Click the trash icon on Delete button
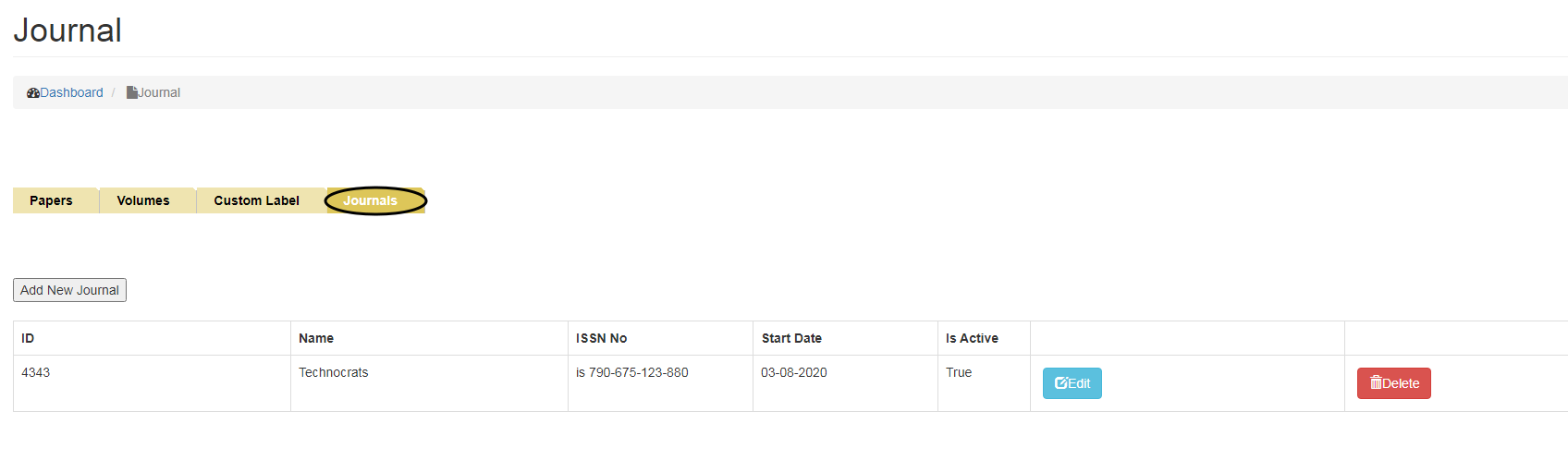The image size is (1568, 472). 1376,382
